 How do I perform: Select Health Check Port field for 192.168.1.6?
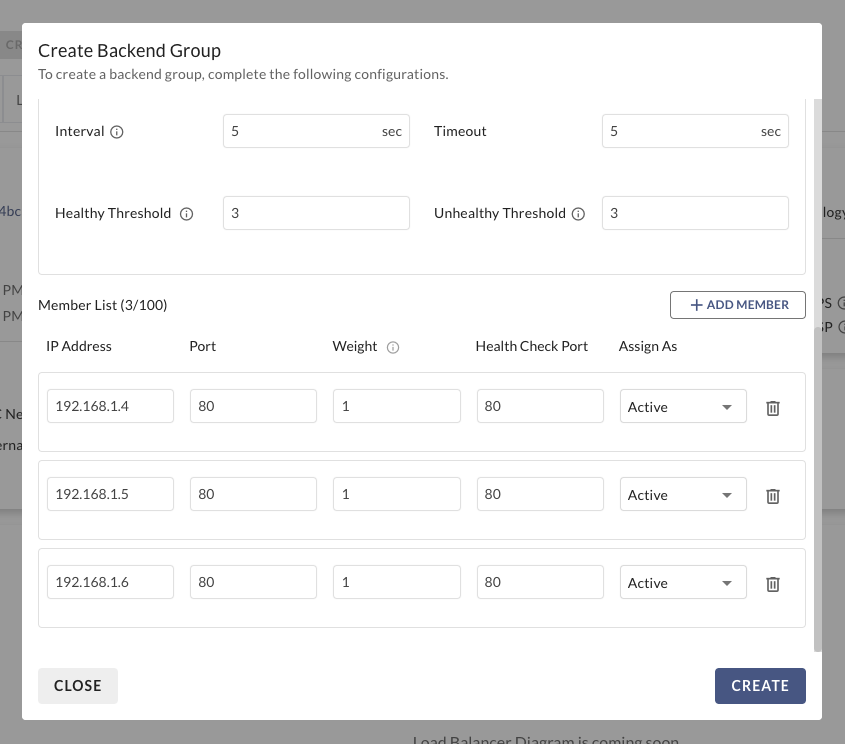point(540,583)
